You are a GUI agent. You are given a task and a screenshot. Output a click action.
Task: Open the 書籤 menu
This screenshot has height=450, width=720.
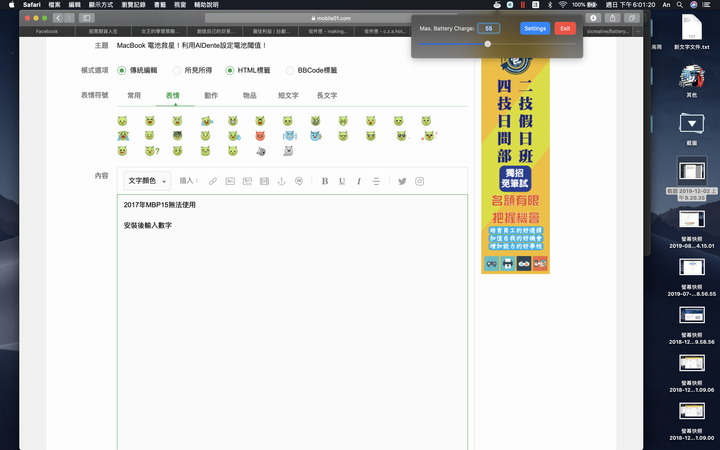click(x=160, y=5)
